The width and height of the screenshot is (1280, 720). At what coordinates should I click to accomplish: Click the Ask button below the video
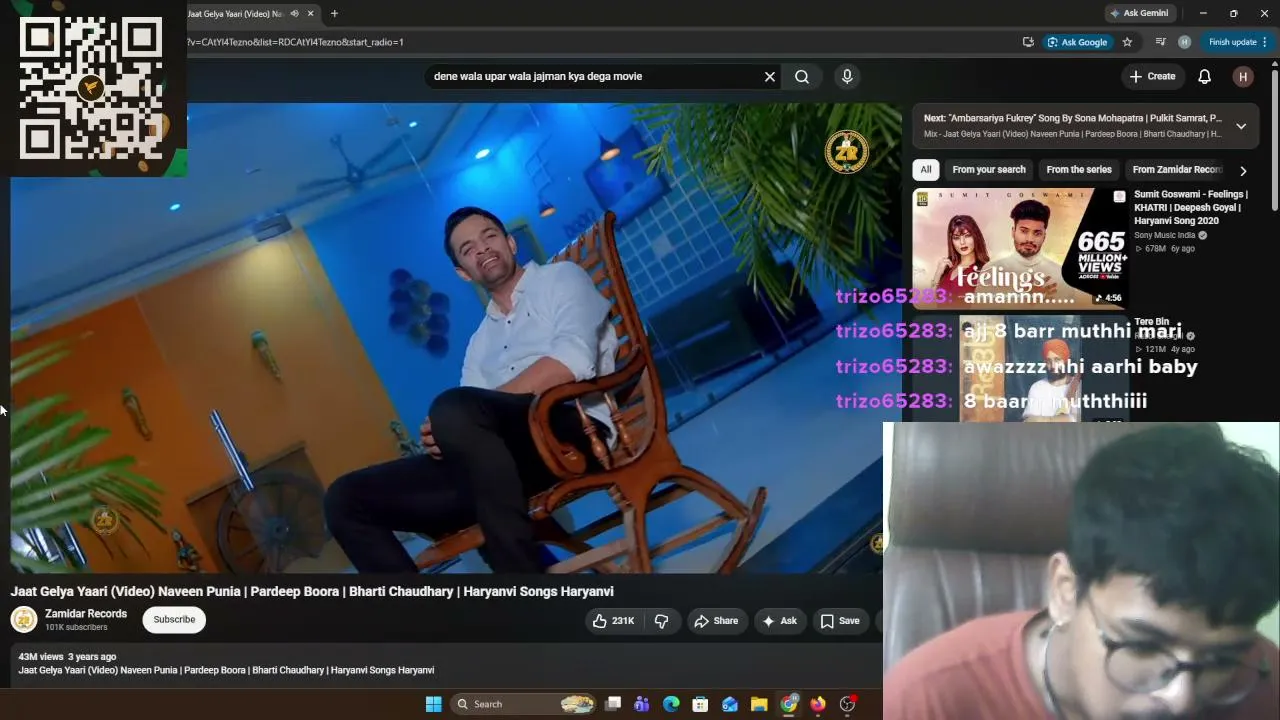779,621
